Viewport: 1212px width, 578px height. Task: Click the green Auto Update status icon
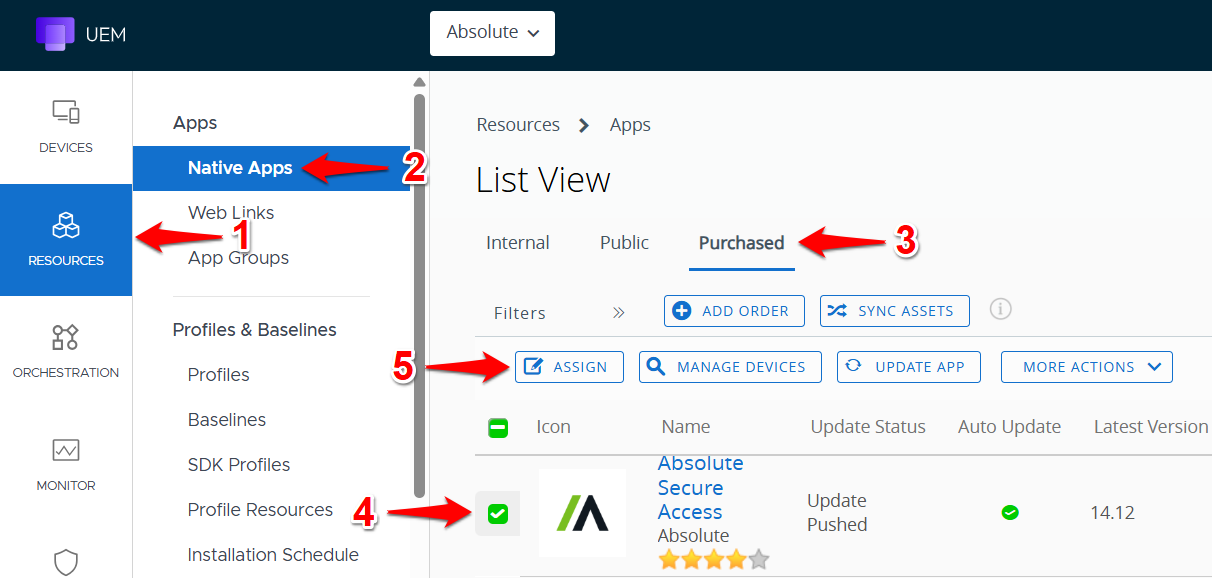pos(1010,513)
